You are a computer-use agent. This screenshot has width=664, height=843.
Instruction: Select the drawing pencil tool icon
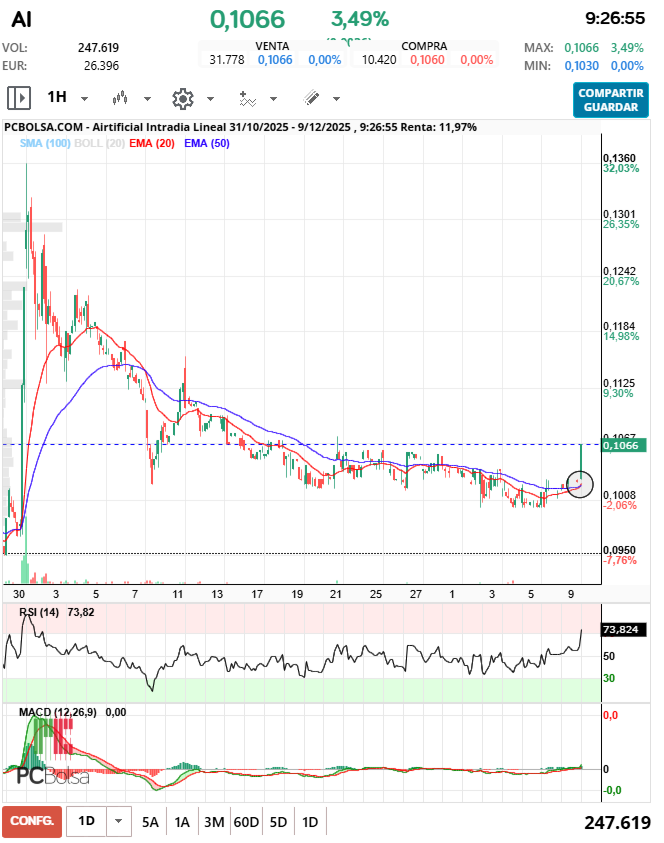[311, 98]
